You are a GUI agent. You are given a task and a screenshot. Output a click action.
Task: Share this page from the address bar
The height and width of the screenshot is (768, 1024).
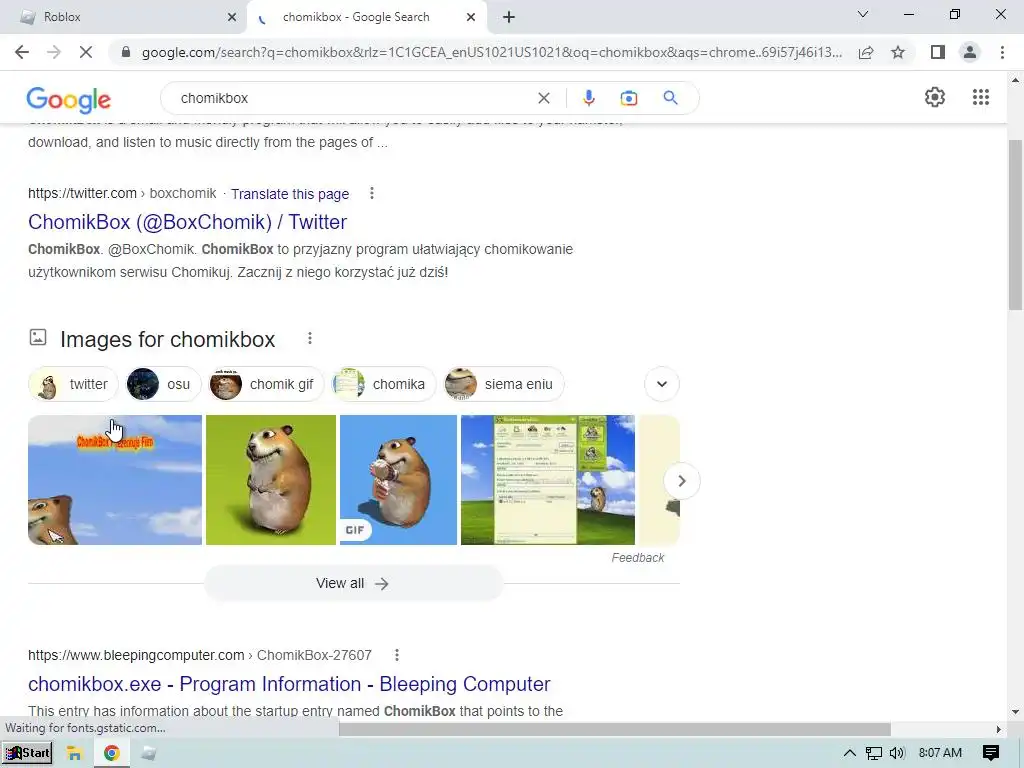866,53
